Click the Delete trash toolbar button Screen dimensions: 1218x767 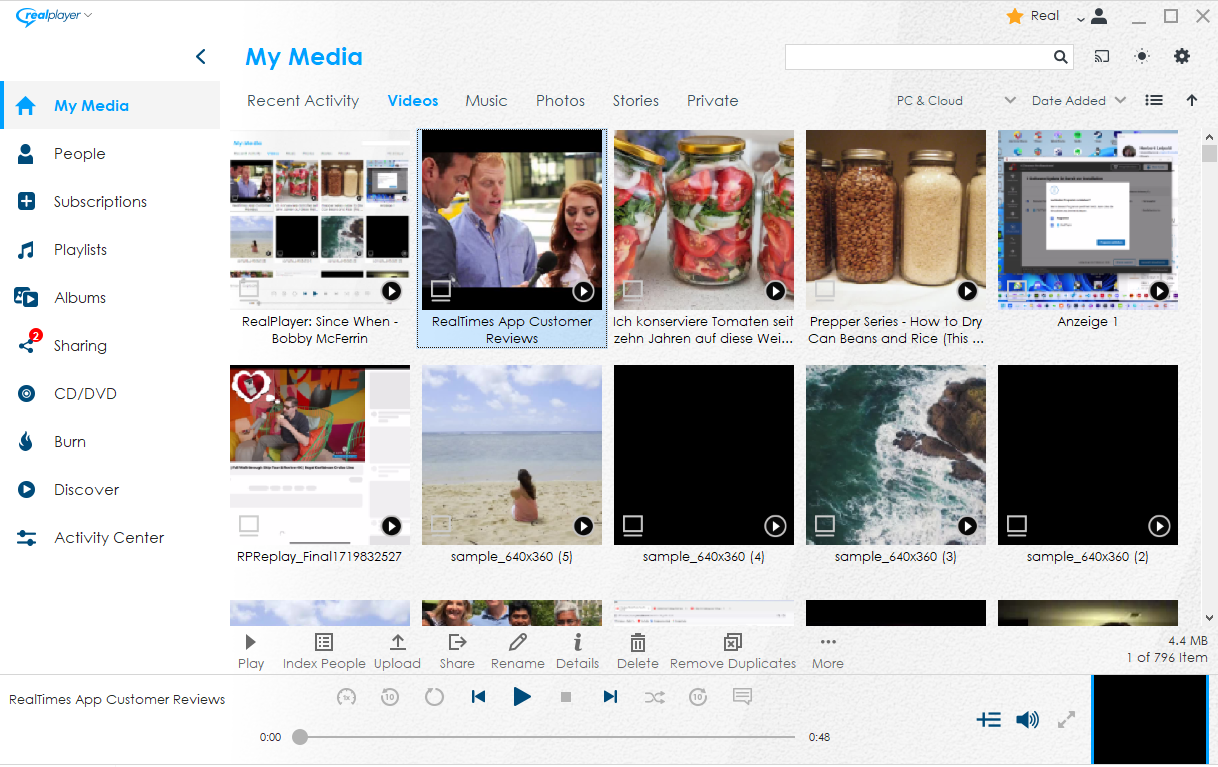click(x=638, y=651)
